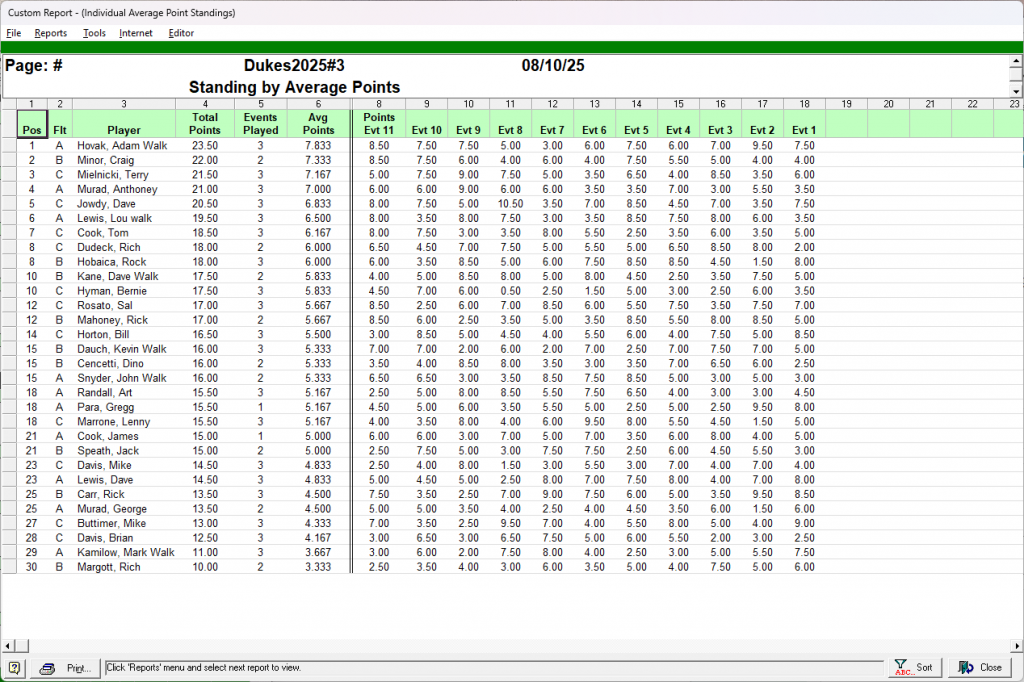This screenshot has width=1024, height=682.
Task: Close the report with the Close button
Action: coord(980,668)
